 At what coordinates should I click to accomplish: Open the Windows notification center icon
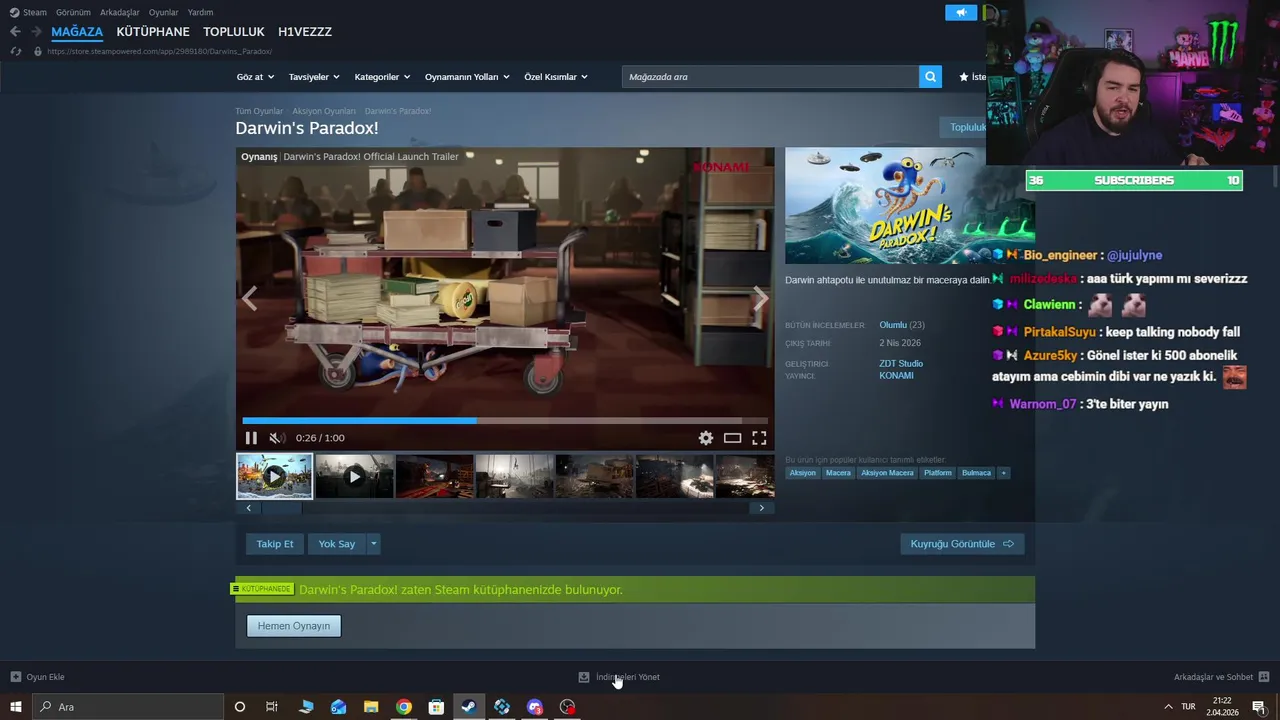tap(1258, 707)
